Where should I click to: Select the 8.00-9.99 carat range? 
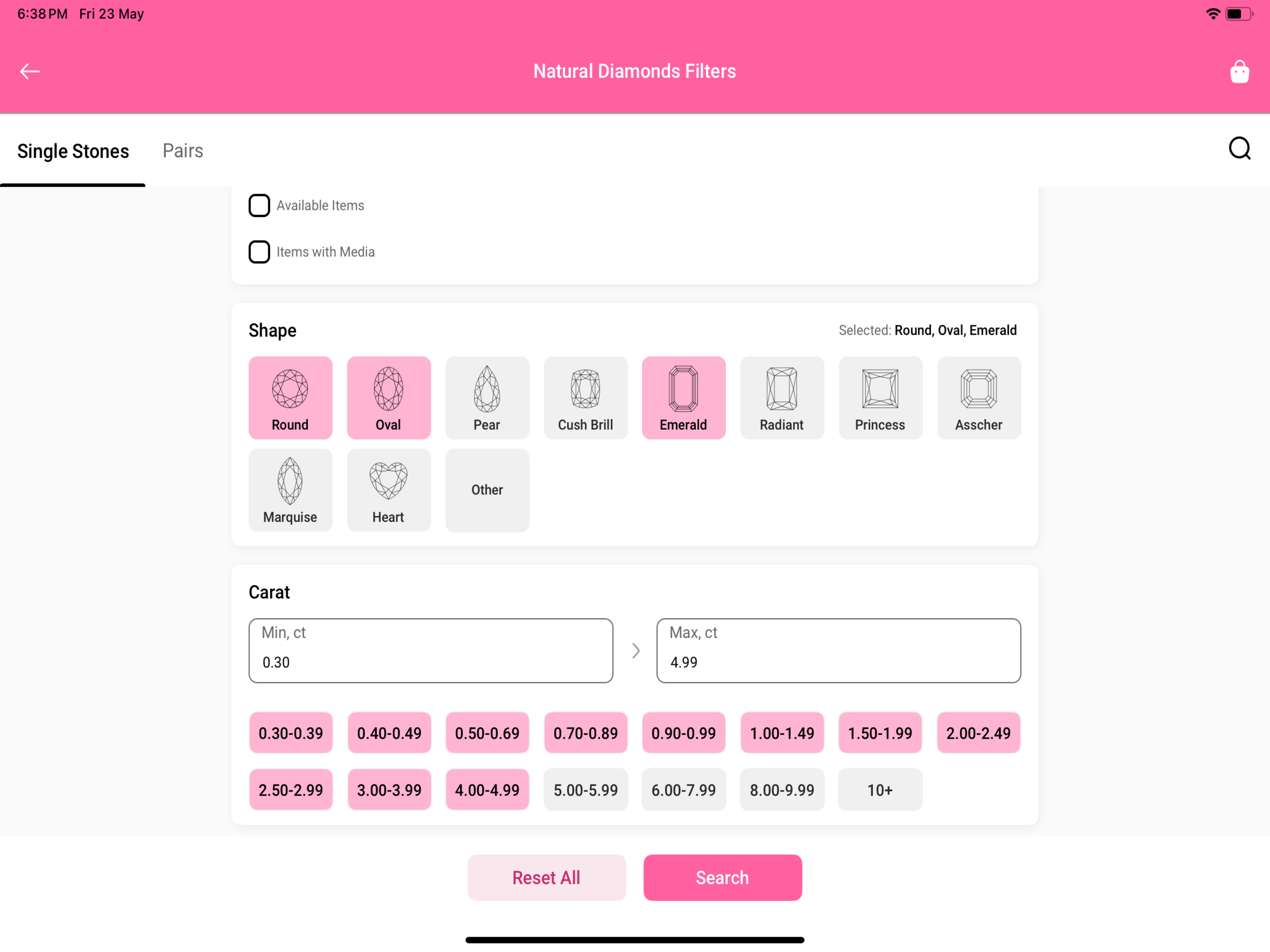[782, 789]
